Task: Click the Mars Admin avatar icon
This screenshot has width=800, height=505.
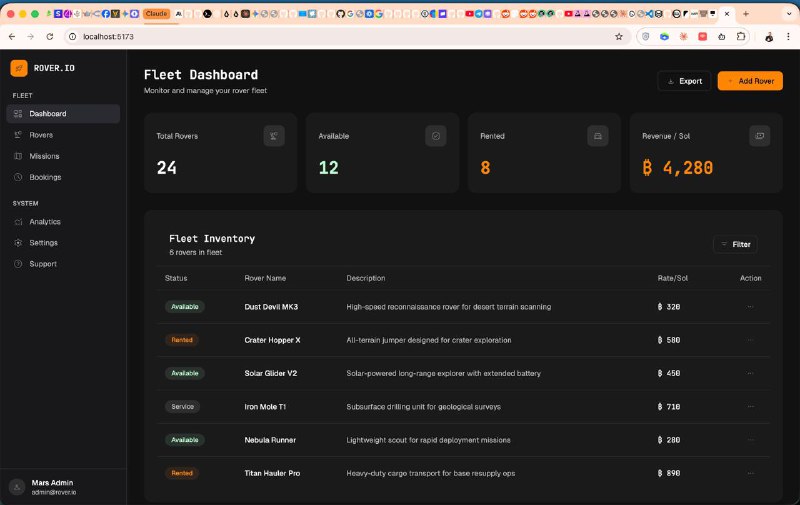Action: tap(17, 487)
